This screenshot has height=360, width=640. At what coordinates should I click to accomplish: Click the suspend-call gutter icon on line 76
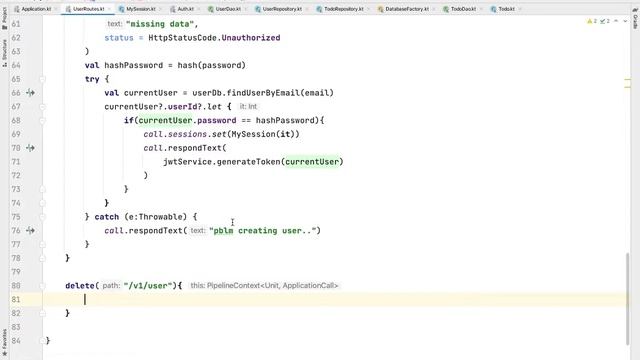coord(30,231)
